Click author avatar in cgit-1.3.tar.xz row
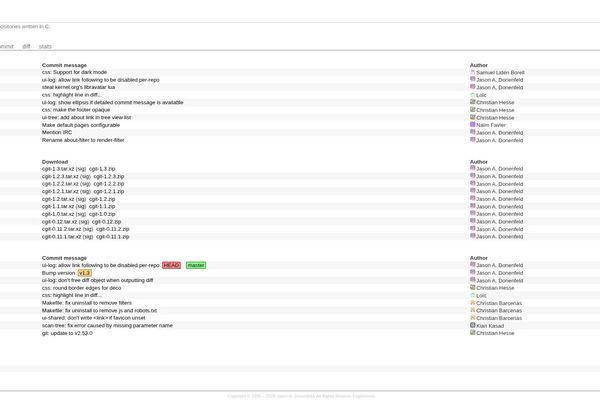The width and height of the screenshot is (600, 400). tap(473, 168)
